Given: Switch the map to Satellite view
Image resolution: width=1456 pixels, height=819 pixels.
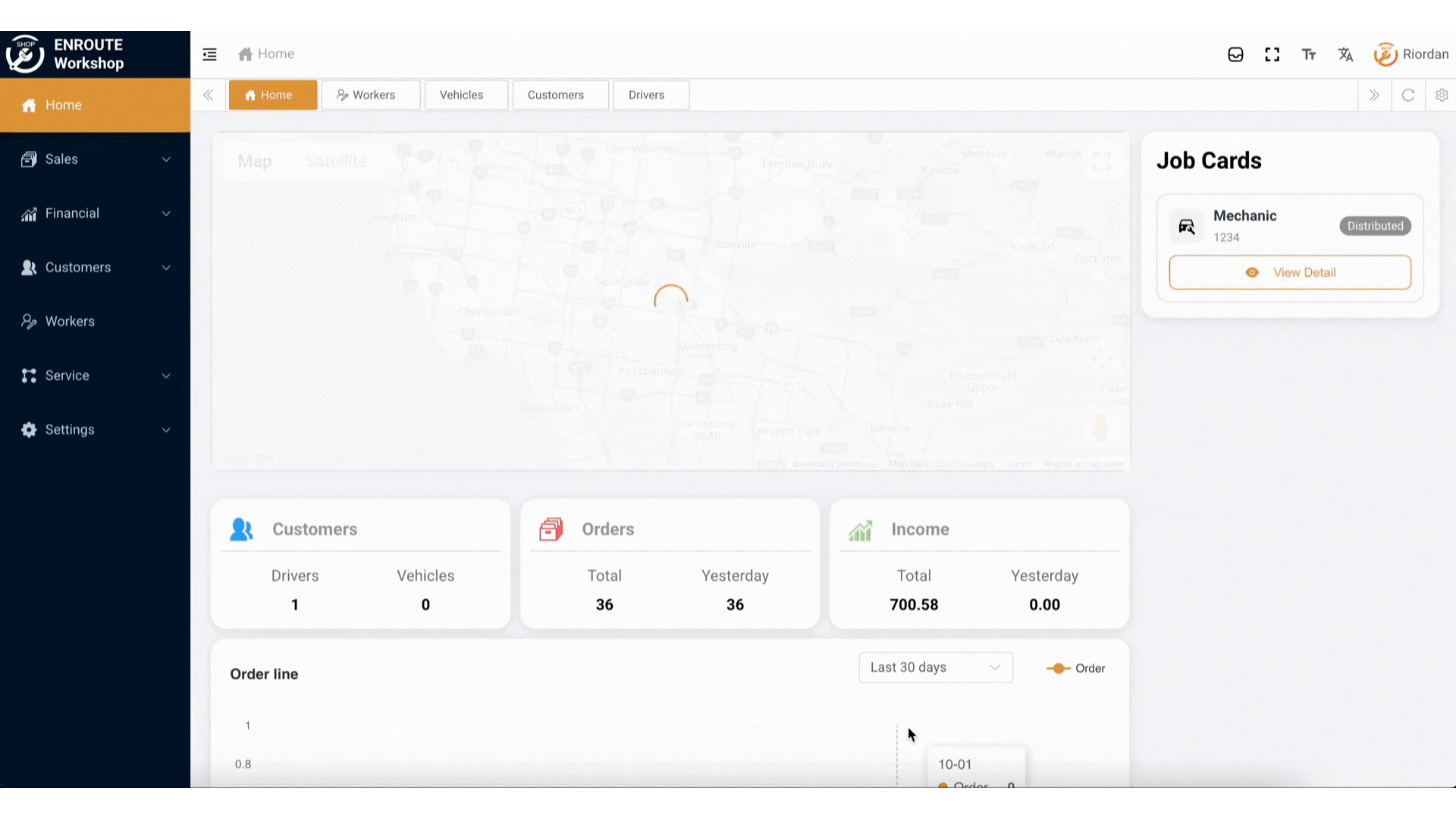Looking at the screenshot, I should 336,161.
